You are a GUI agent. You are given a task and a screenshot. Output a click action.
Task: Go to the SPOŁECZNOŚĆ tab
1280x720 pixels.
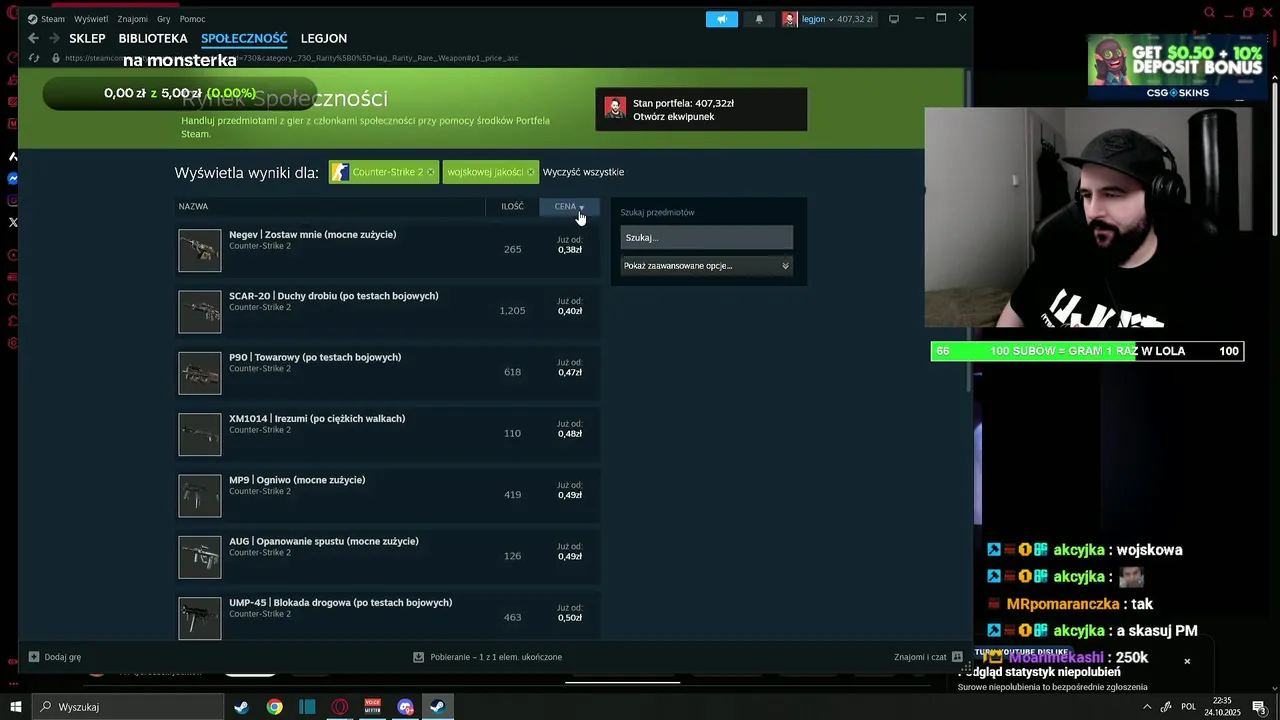[244, 38]
